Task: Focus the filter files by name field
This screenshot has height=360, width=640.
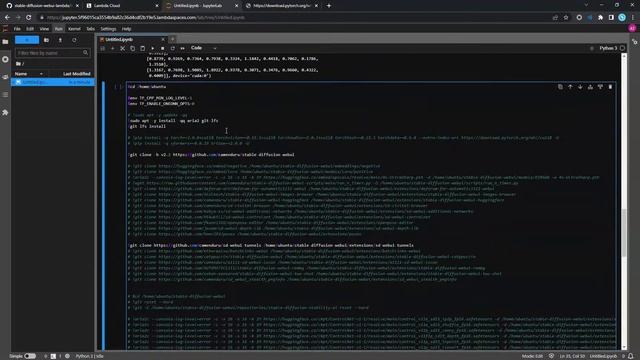Action: click(52, 53)
